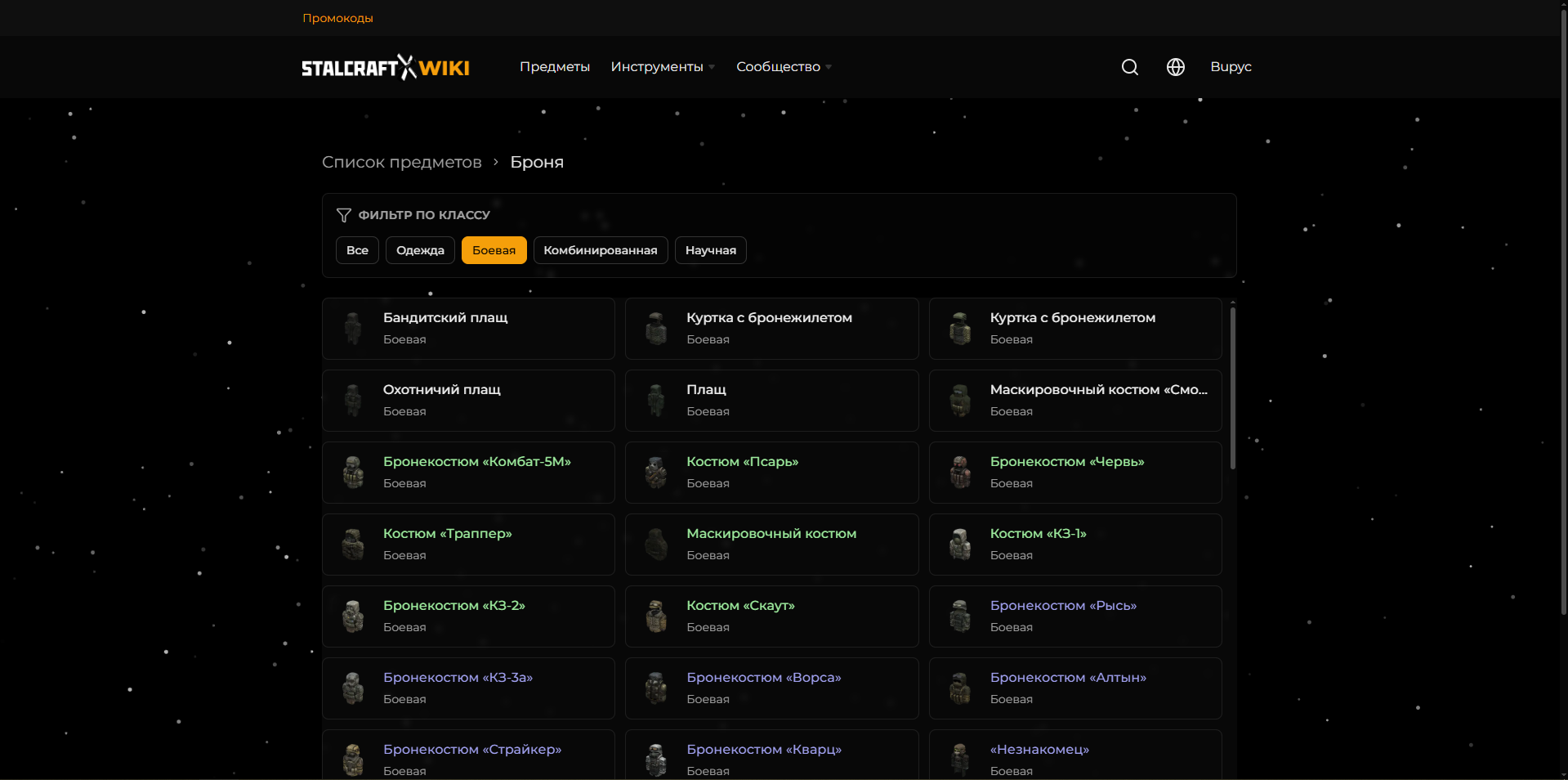Open the search on the wiki header
Image resolution: width=1568 pixels, height=780 pixels.
(1129, 67)
